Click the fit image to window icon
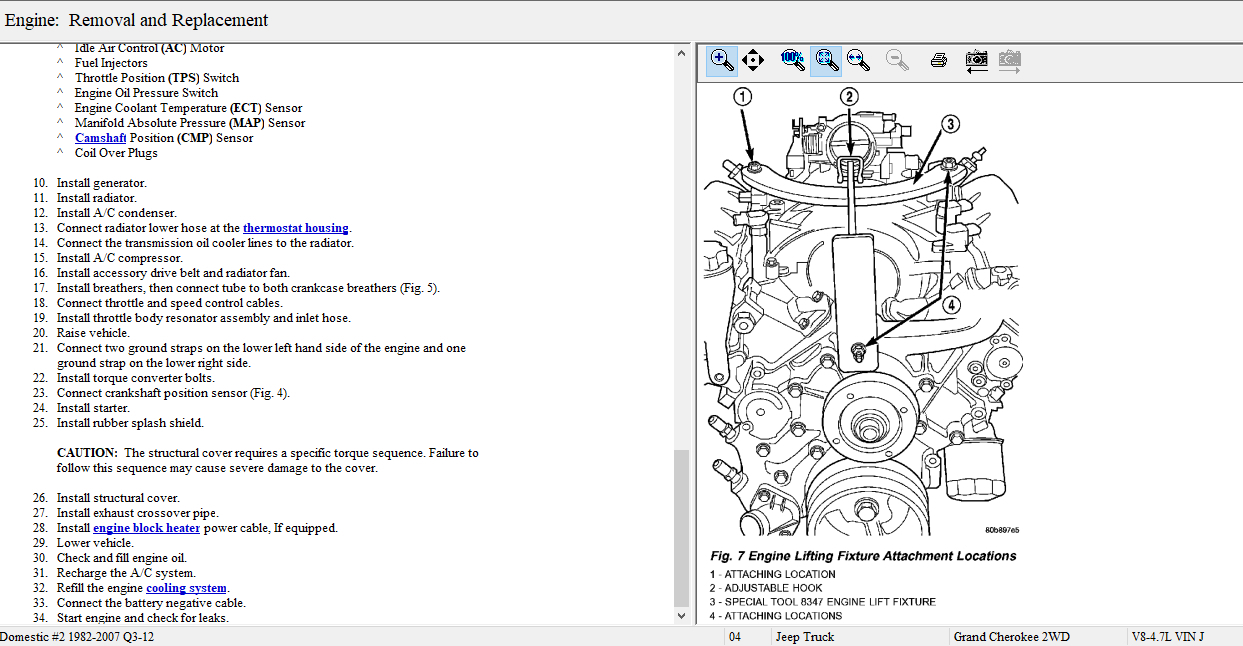 [825, 60]
